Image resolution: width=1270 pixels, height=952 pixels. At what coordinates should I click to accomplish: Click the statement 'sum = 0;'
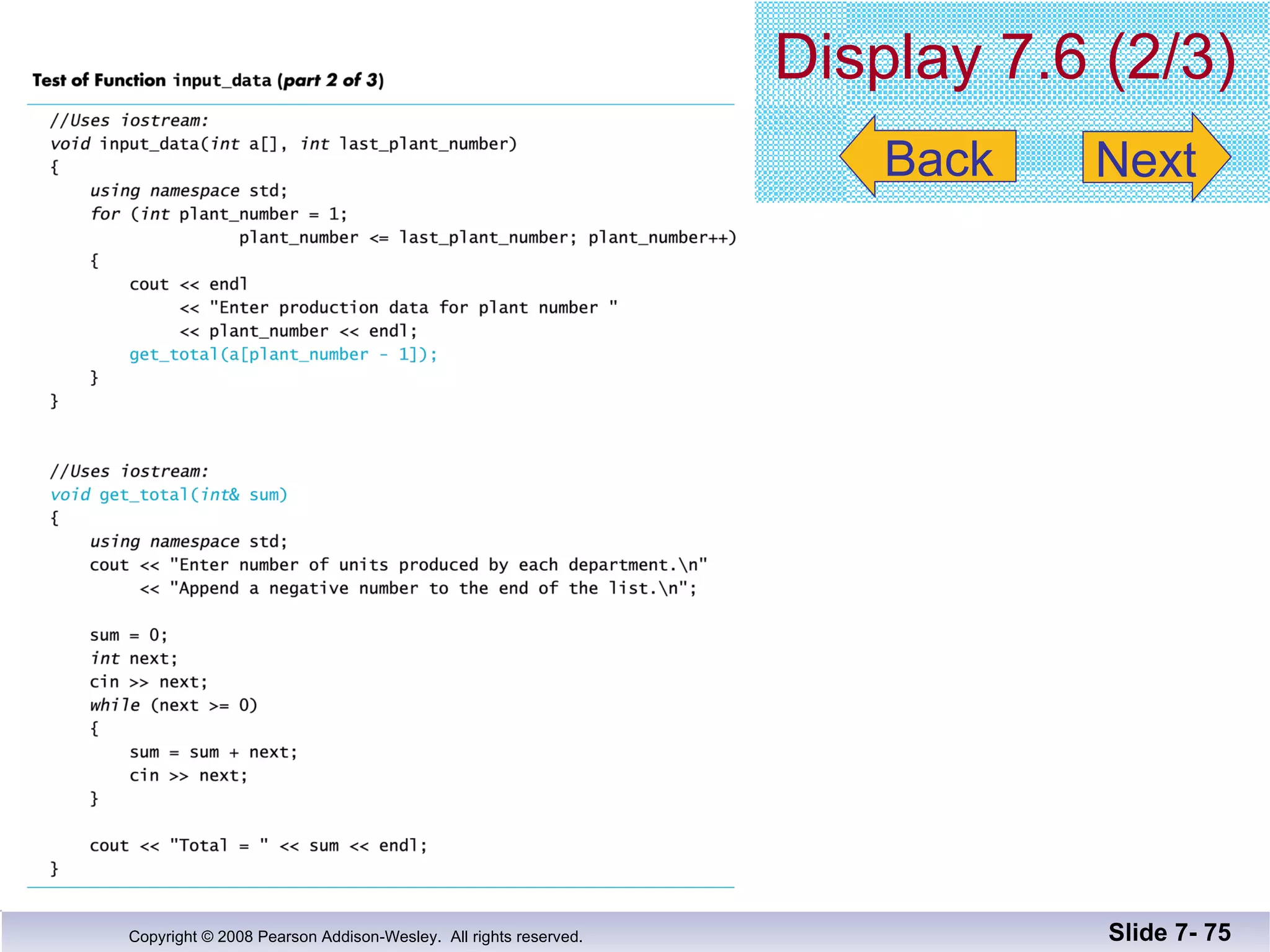coord(128,635)
